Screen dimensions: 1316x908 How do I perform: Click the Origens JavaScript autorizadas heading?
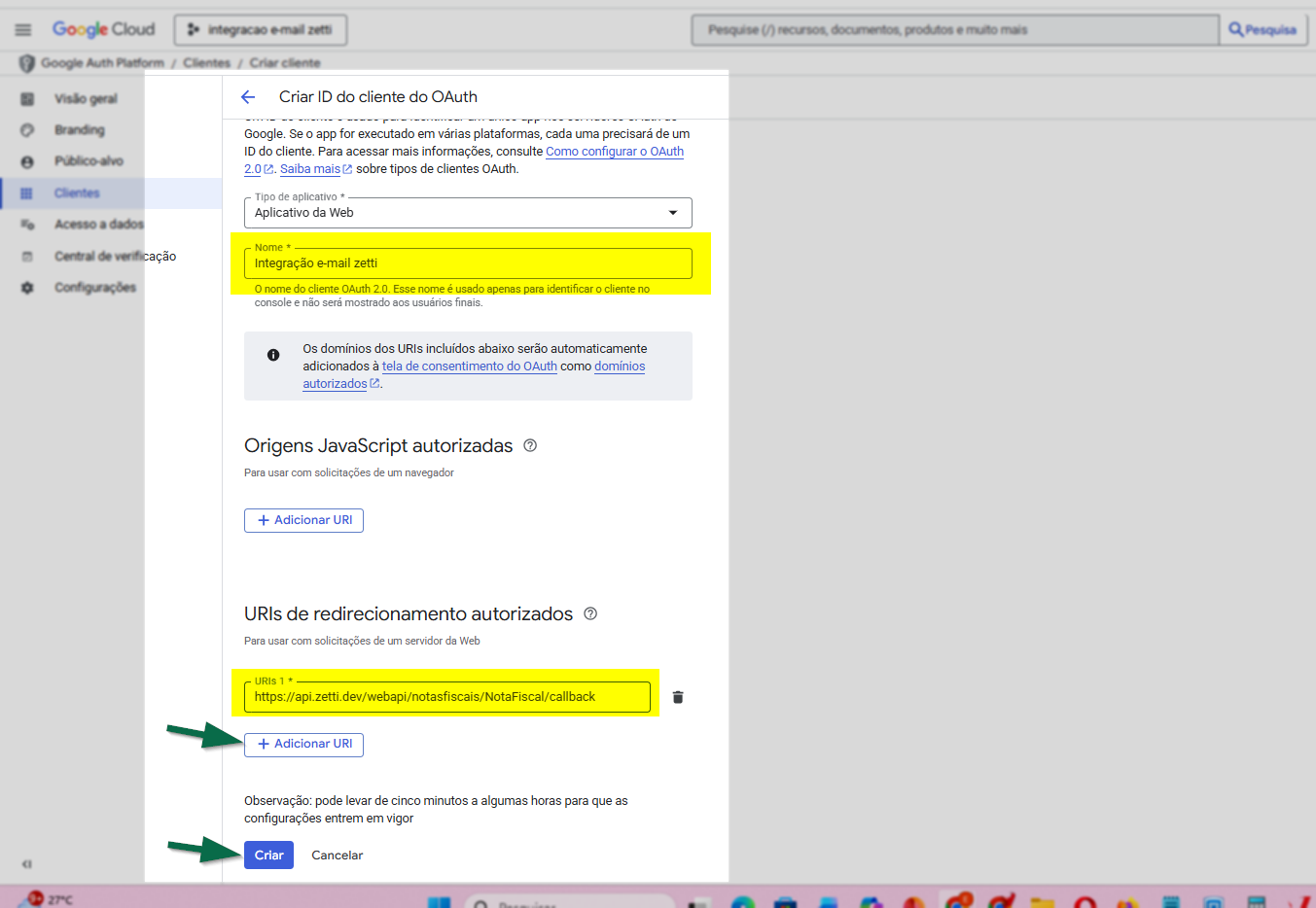(x=378, y=446)
